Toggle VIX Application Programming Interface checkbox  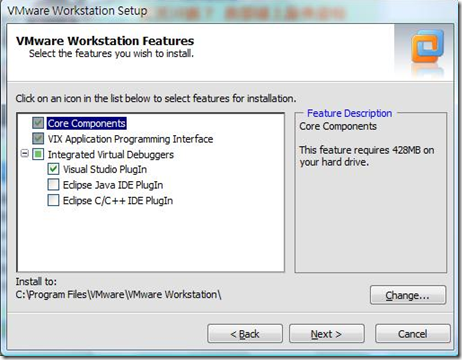click(38, 138)
